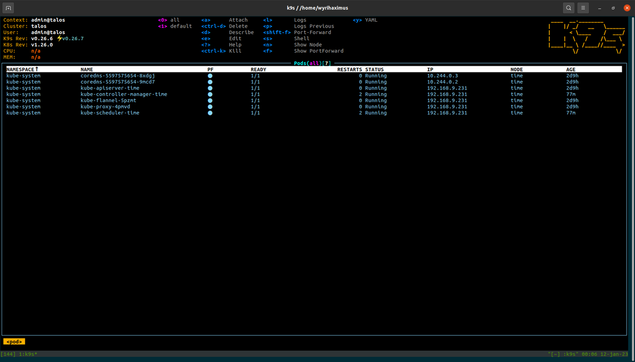Maximize the k9s terminal window

tap(613, 8)
